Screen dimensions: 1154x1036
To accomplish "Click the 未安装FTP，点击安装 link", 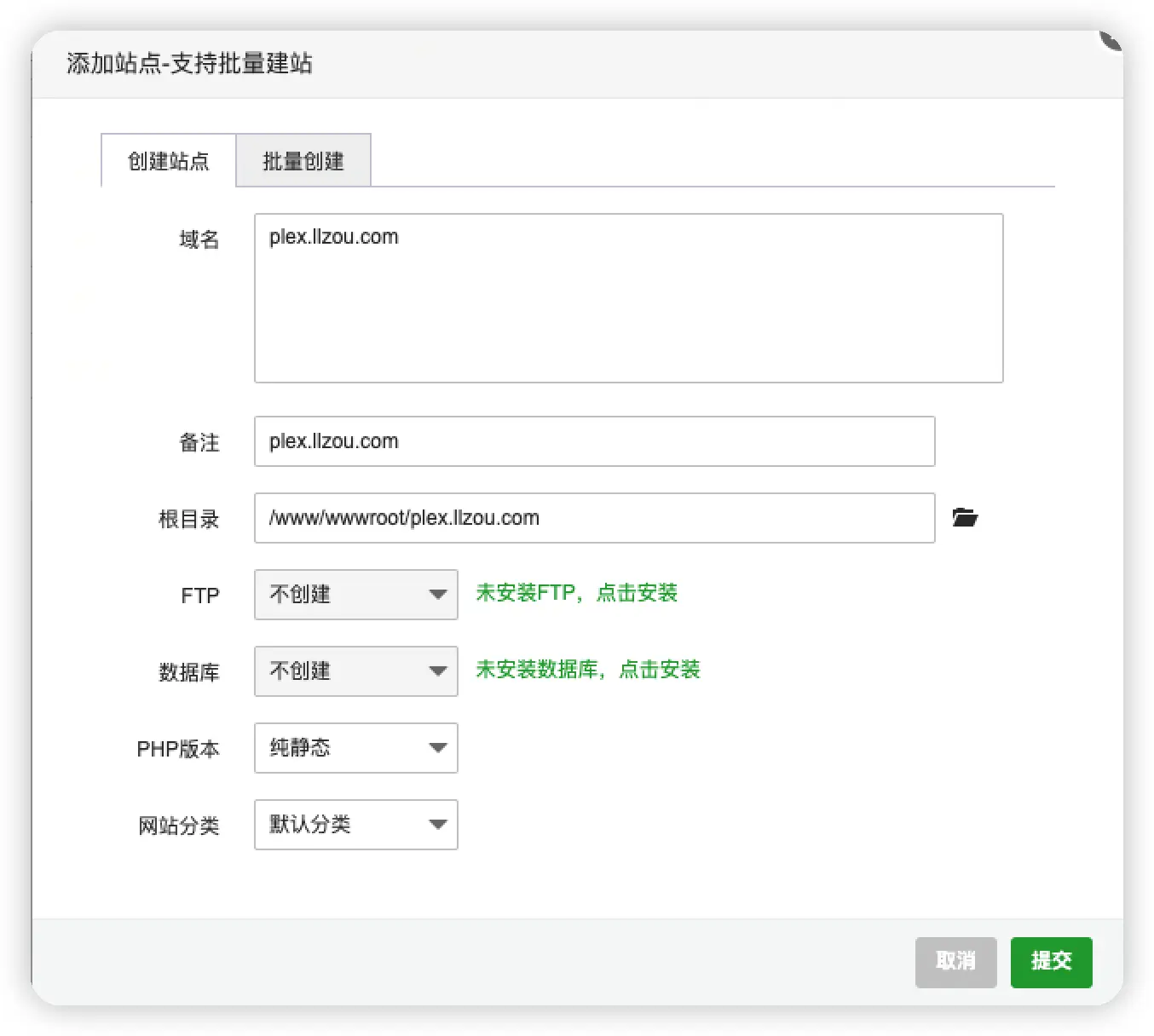I will coord(577,593).
